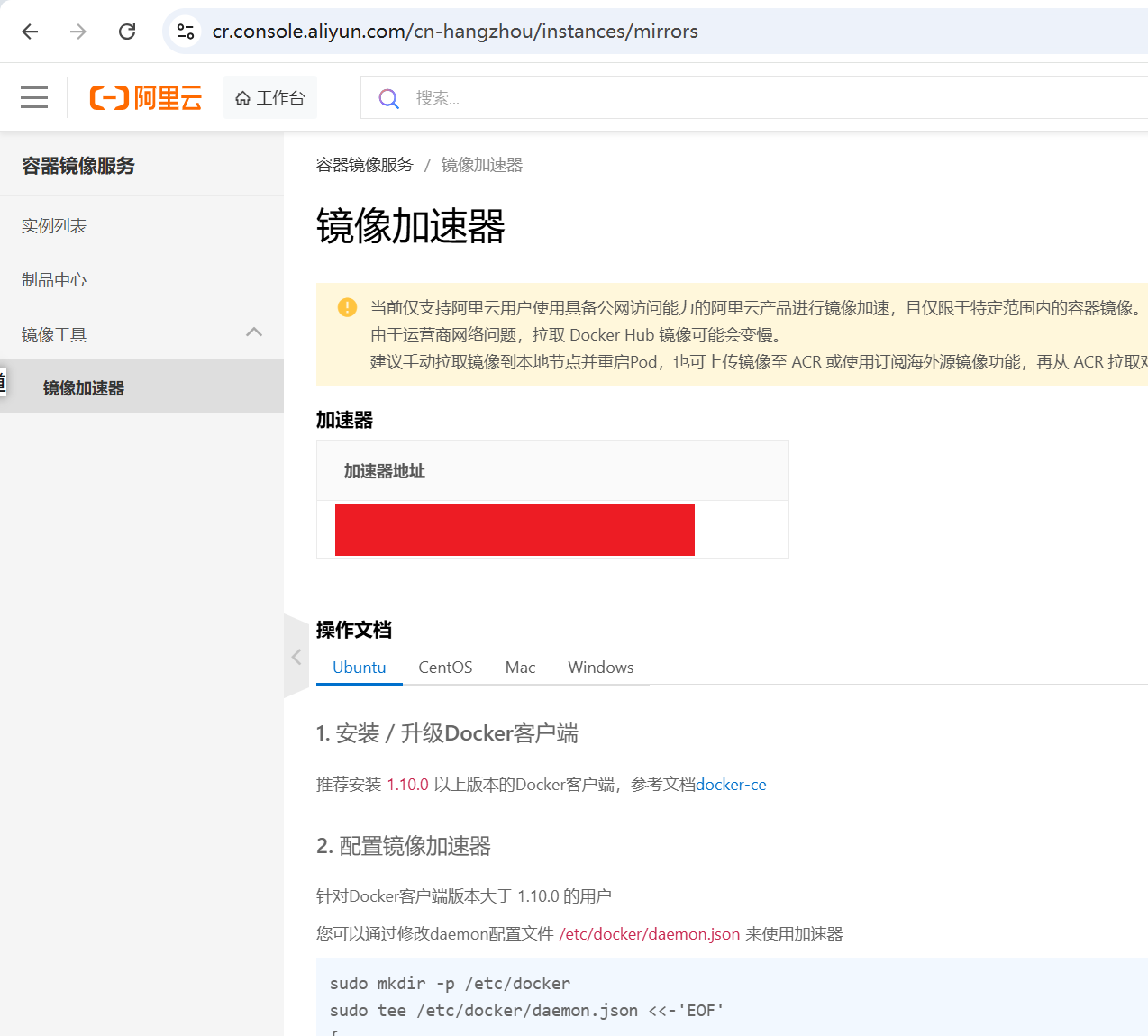Click the /etc/docker/daemon.json link
The image size is (1148, 1036).
pyautogui.click(x=649, y=934)
